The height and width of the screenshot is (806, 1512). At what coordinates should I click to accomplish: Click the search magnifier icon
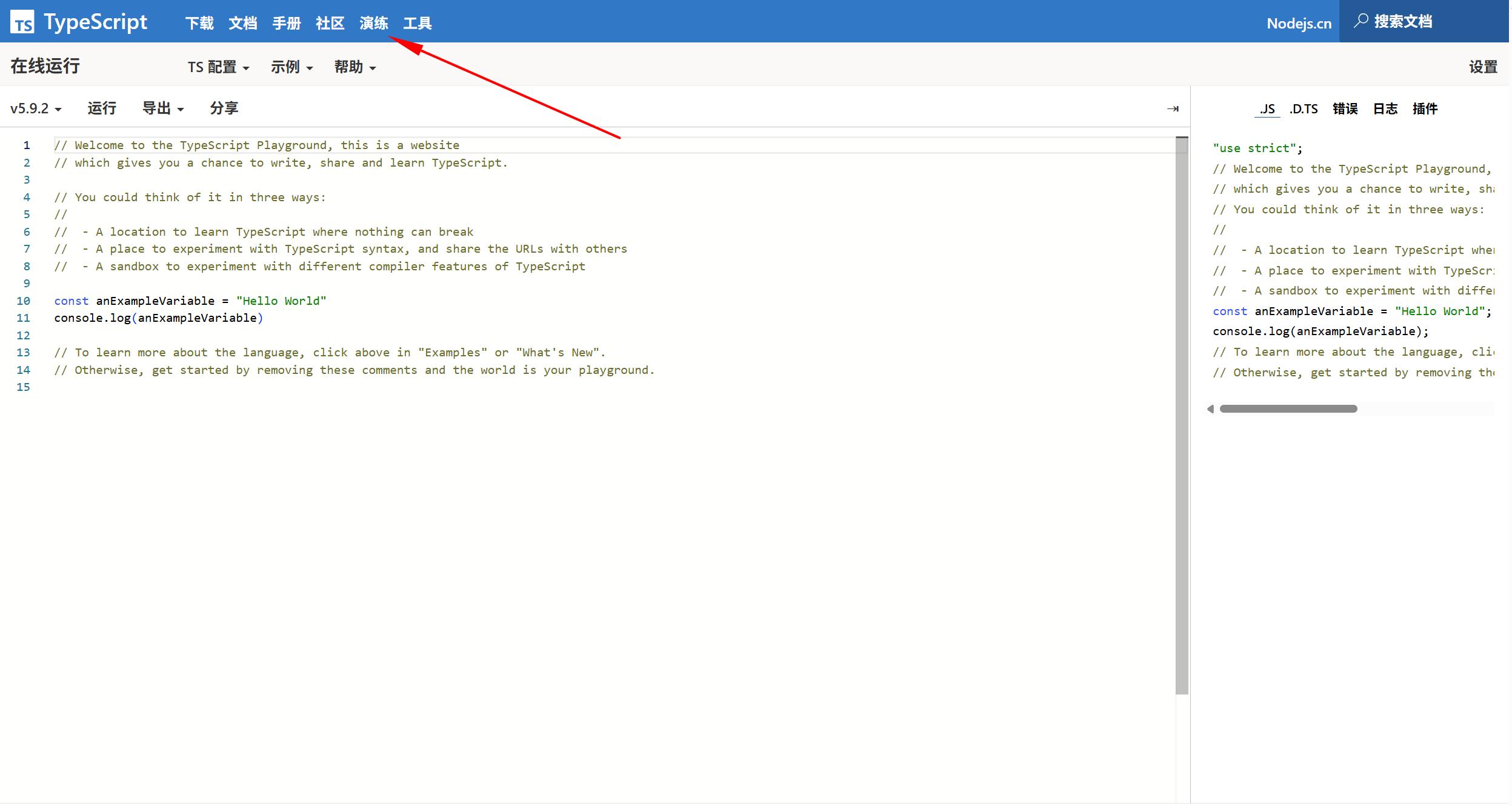(x=1360, y=21)
